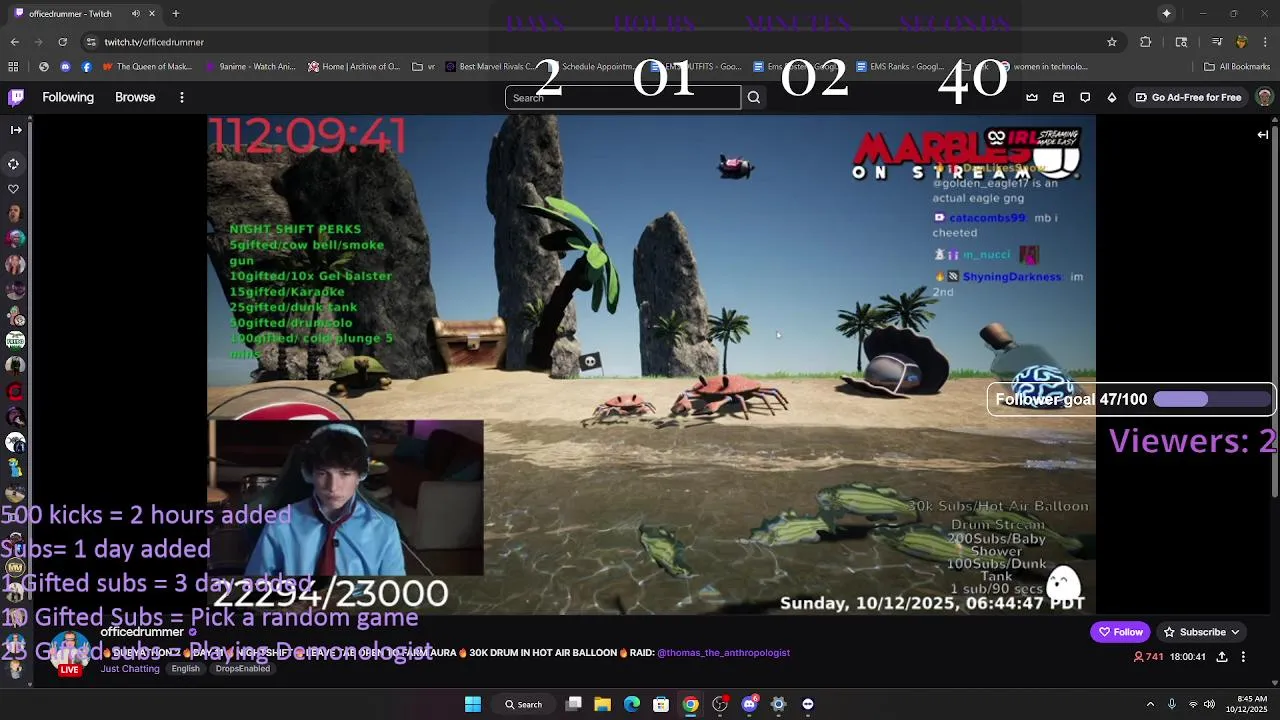The width and height of the screenshot is (1280, 720).
Task: Follow the officedrummer channel
Action: [1120, 632]
